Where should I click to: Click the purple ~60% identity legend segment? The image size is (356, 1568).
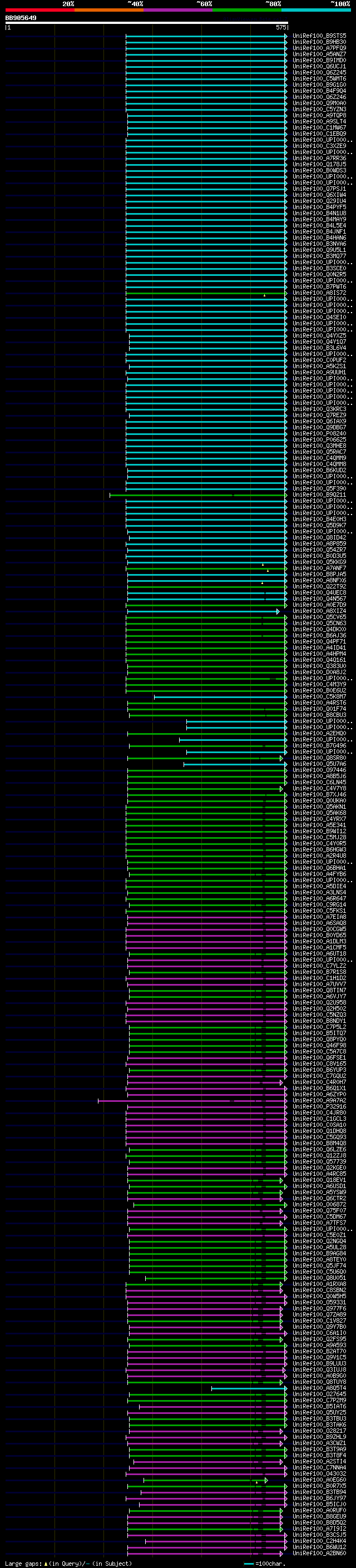point(179,10)
